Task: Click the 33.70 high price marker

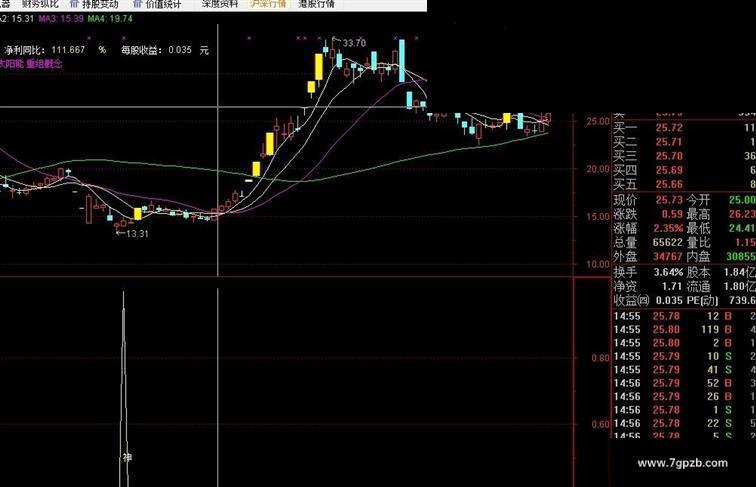Action: pyautogui.click(x=354, y=43)
